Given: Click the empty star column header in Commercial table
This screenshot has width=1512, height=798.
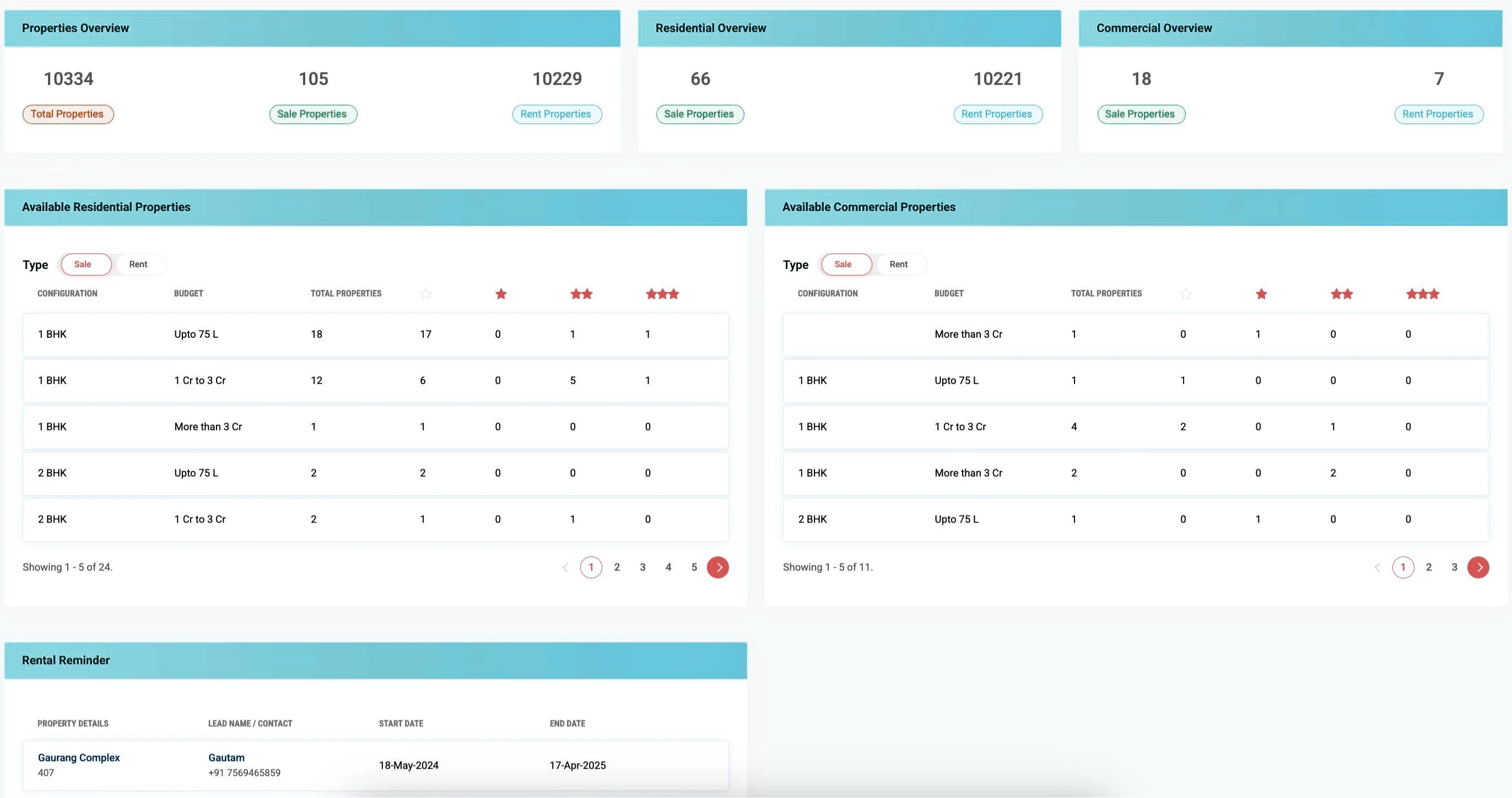Looking at the screenshot, I should (1186, 294).
